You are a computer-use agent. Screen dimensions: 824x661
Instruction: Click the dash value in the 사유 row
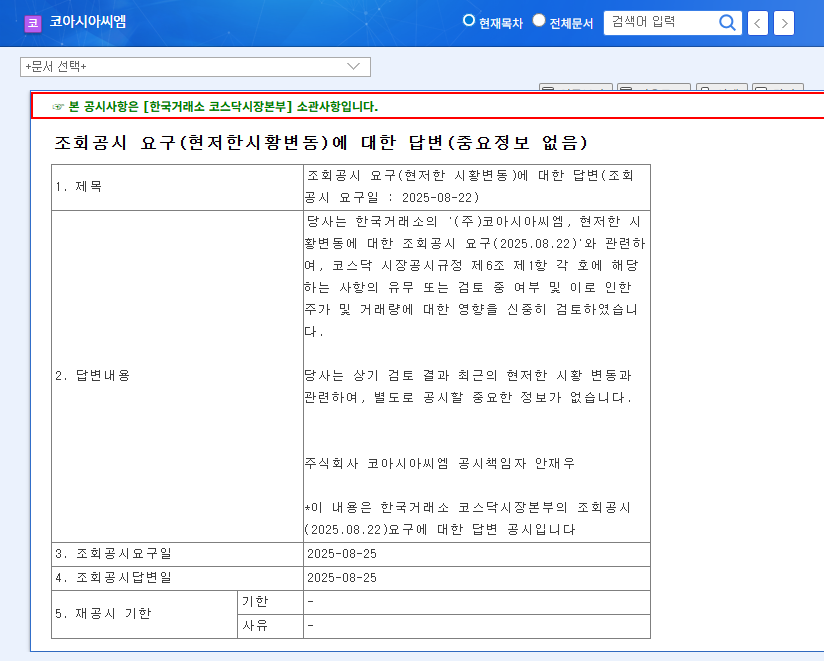pyautogui.click(x=311, y=625)
